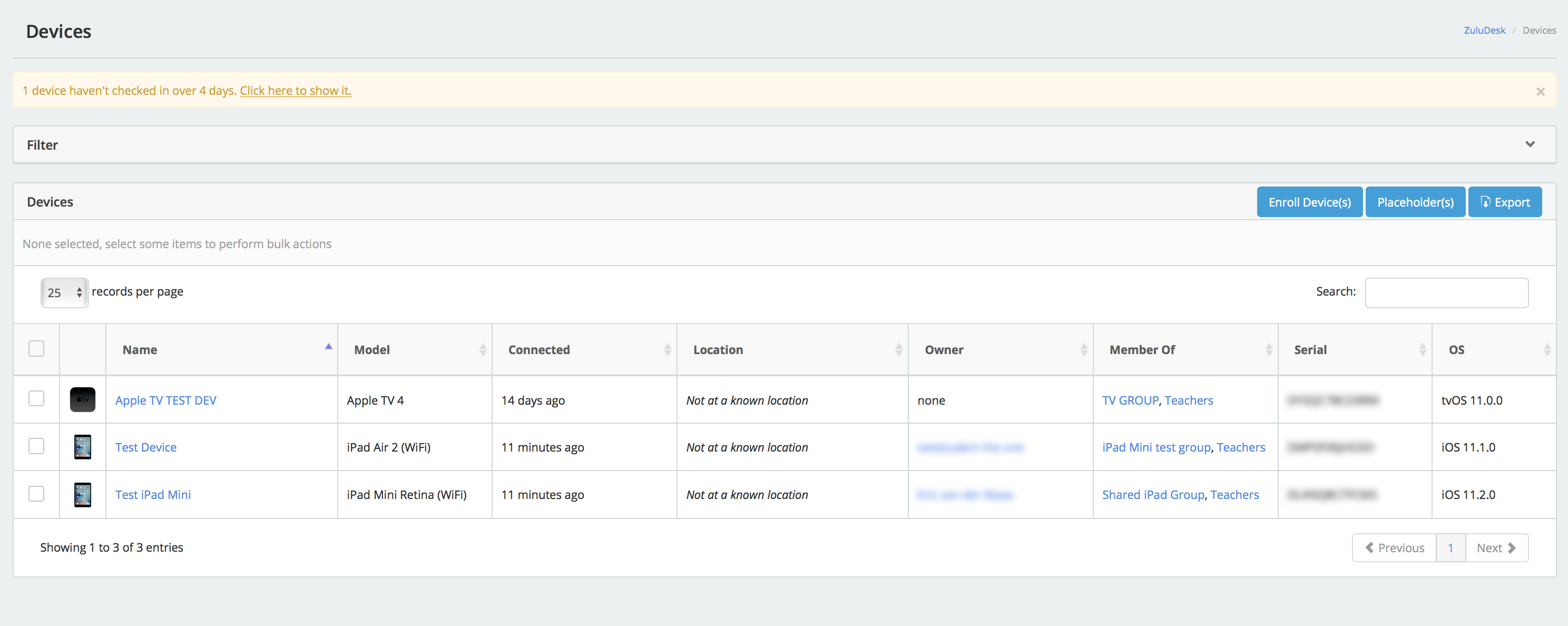
Task: Select page 1 in pagination
Action: tap(1451, 547)
